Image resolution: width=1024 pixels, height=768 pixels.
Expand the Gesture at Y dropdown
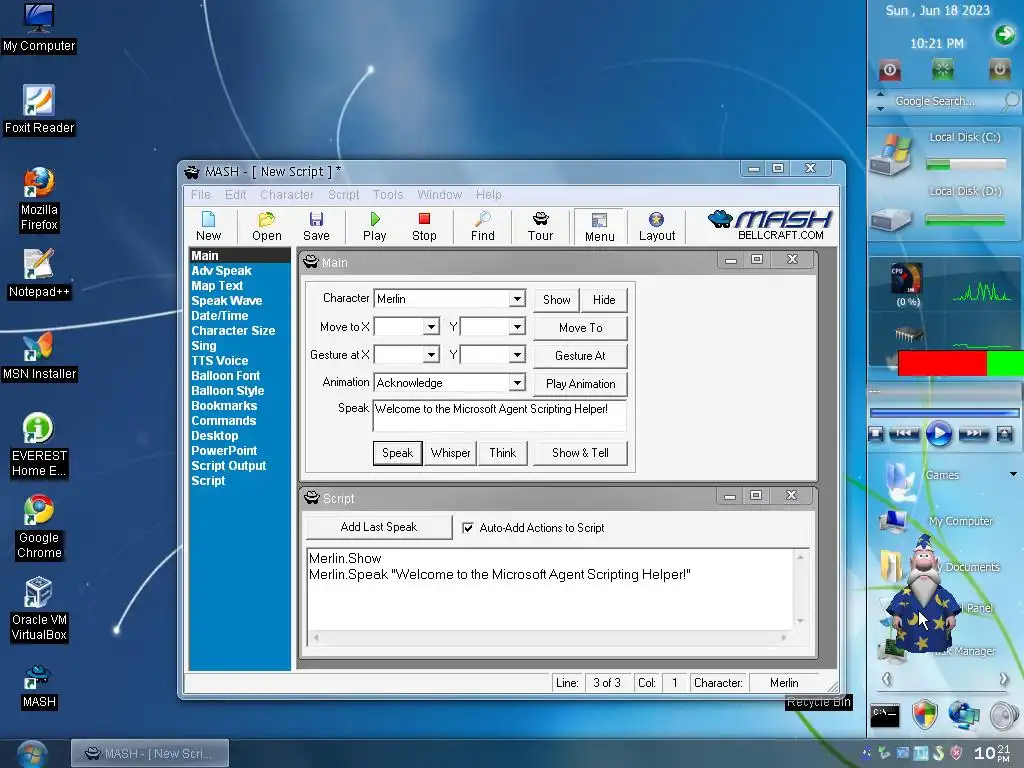517,355
